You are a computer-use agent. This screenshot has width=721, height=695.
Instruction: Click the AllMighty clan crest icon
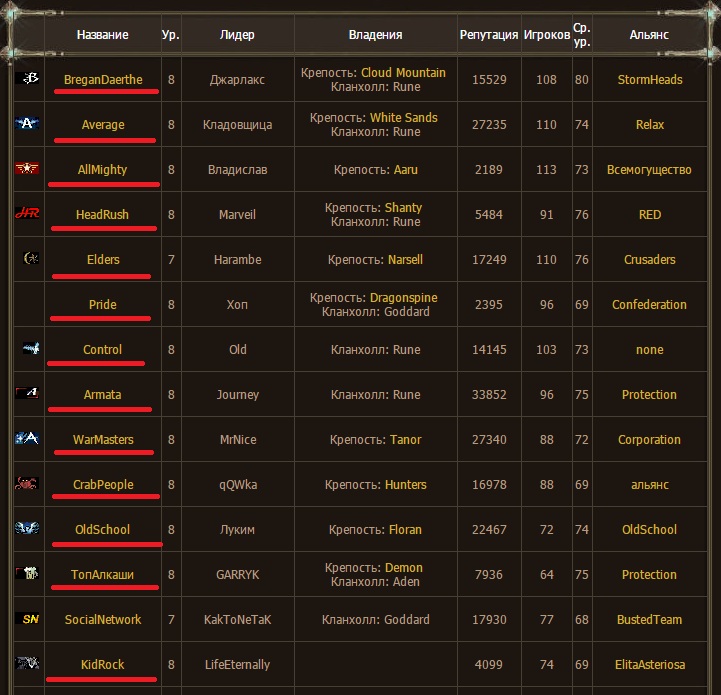point(28,170)
